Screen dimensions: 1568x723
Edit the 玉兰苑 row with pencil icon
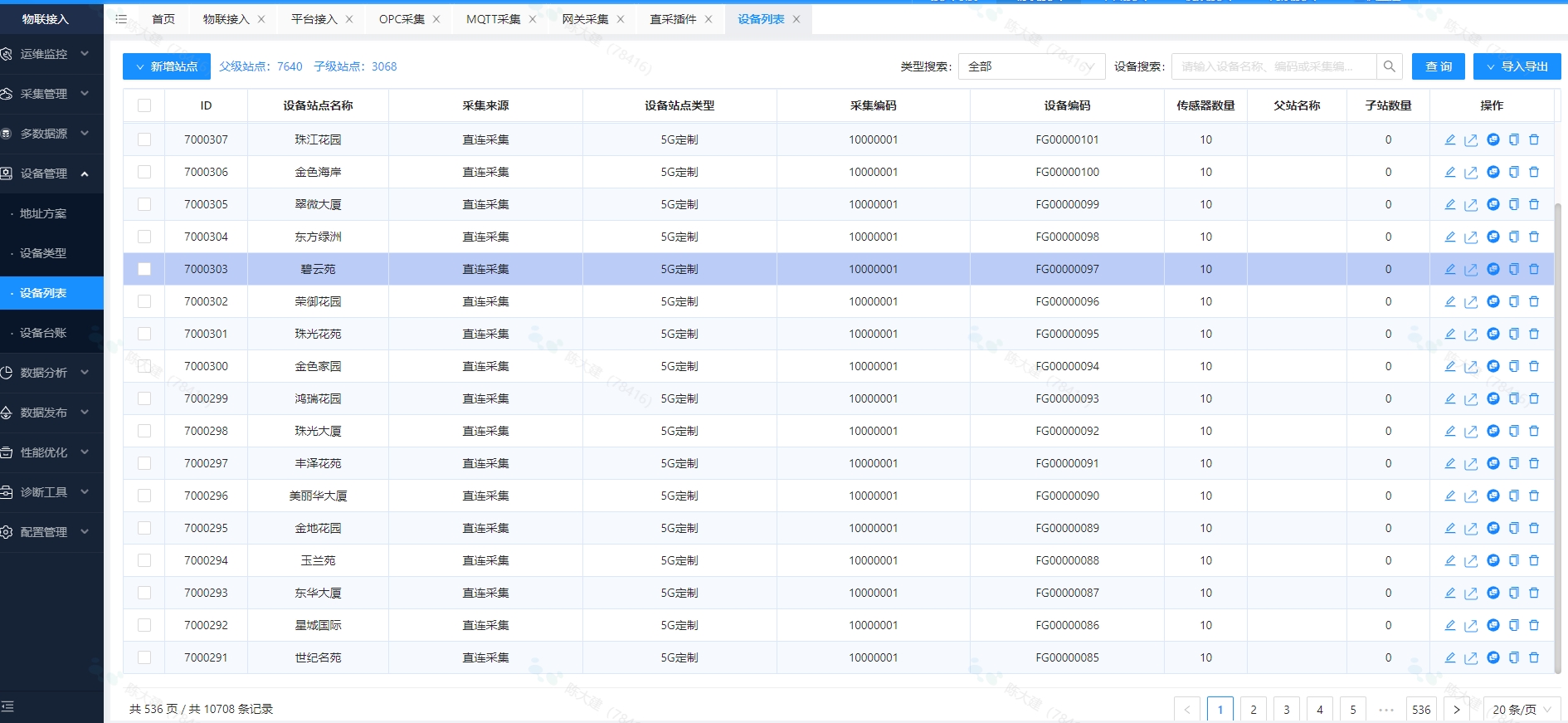tap(1450, 560)
